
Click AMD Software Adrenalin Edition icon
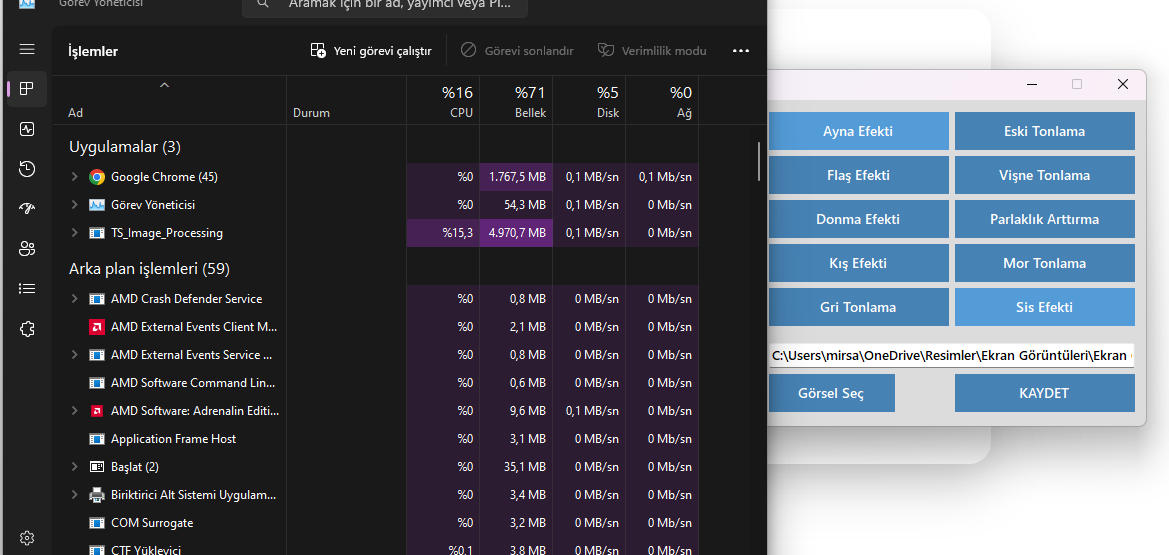tap(97, 410)
